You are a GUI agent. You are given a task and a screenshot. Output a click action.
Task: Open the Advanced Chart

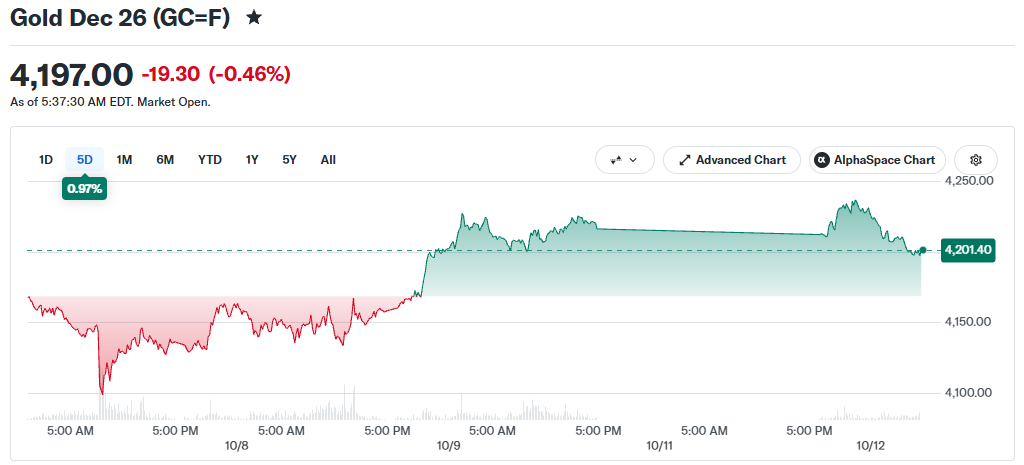[731, 160]
